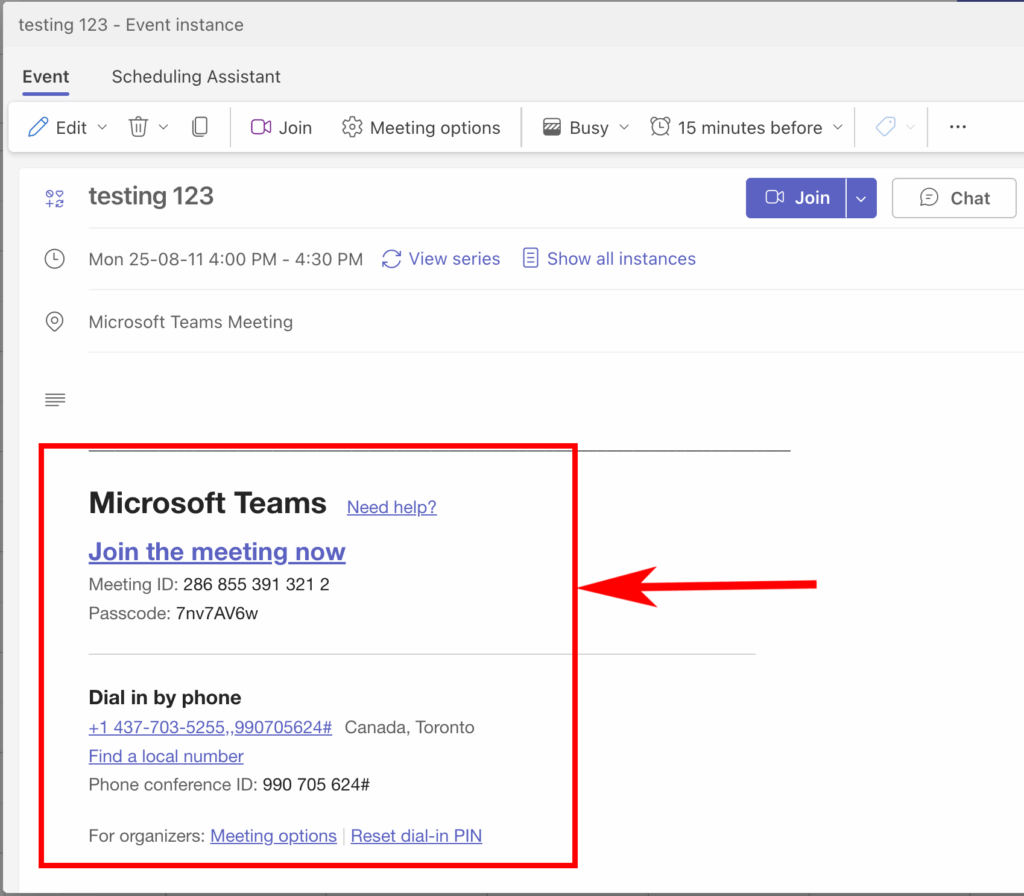Click the window title testing 123 - Event instance
The width and height of the screenshot is (1024, 896).
tap(131, 25)
